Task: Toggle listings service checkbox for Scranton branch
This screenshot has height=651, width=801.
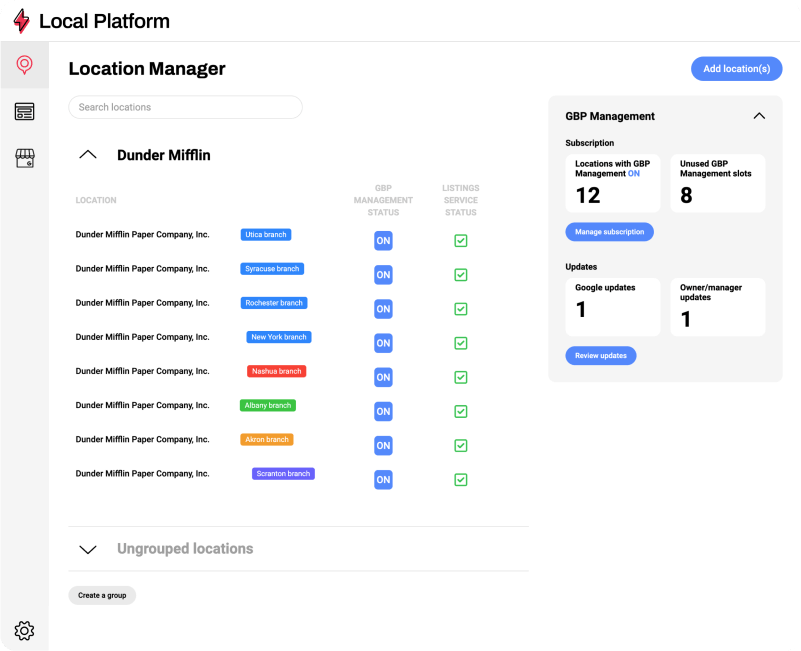Action: pyautogui.click(x=461, y=480)
